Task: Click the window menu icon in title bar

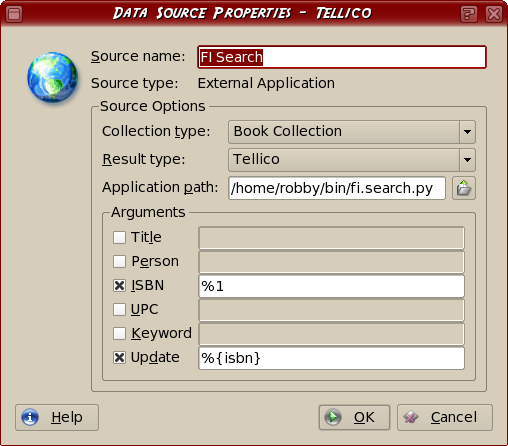Action: click(14, 14)
